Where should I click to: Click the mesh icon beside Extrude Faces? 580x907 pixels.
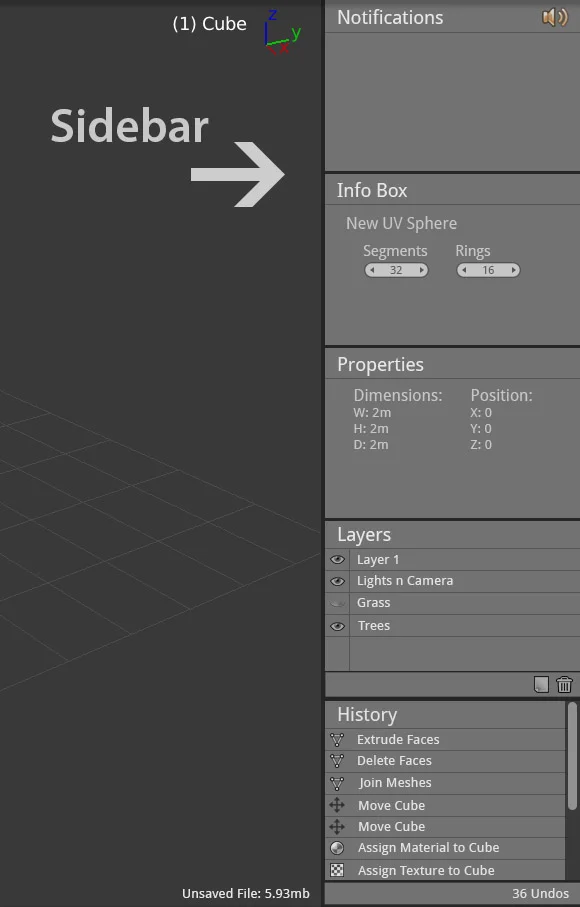[337, 740]
